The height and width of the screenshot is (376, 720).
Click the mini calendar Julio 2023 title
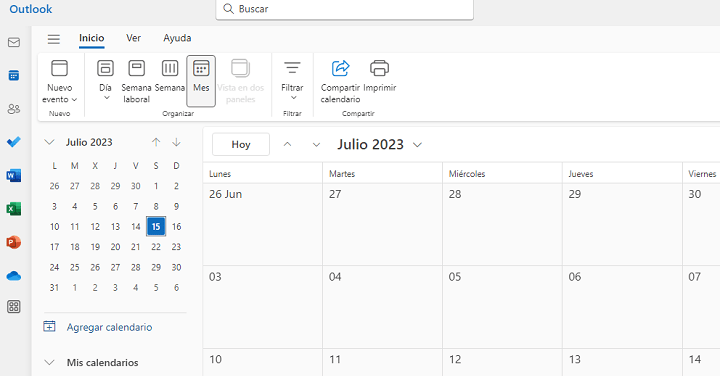[x=89, y=142]
